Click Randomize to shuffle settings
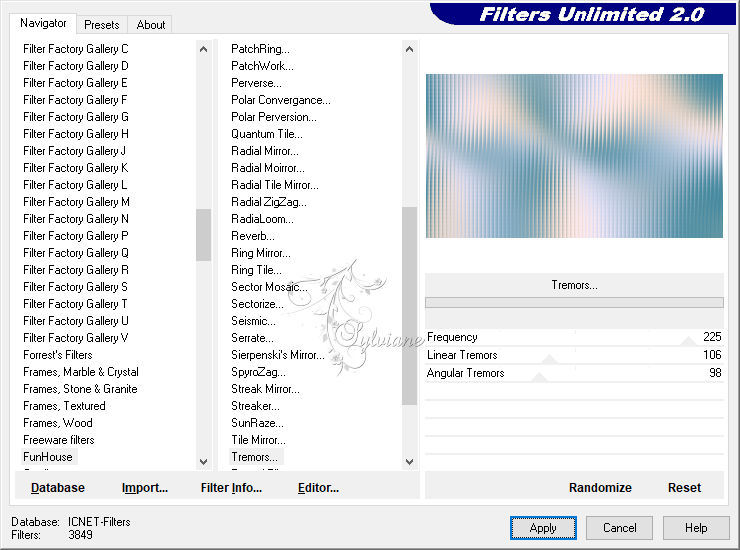The height and width of the screenshot is (550, 740). [600, 488]
